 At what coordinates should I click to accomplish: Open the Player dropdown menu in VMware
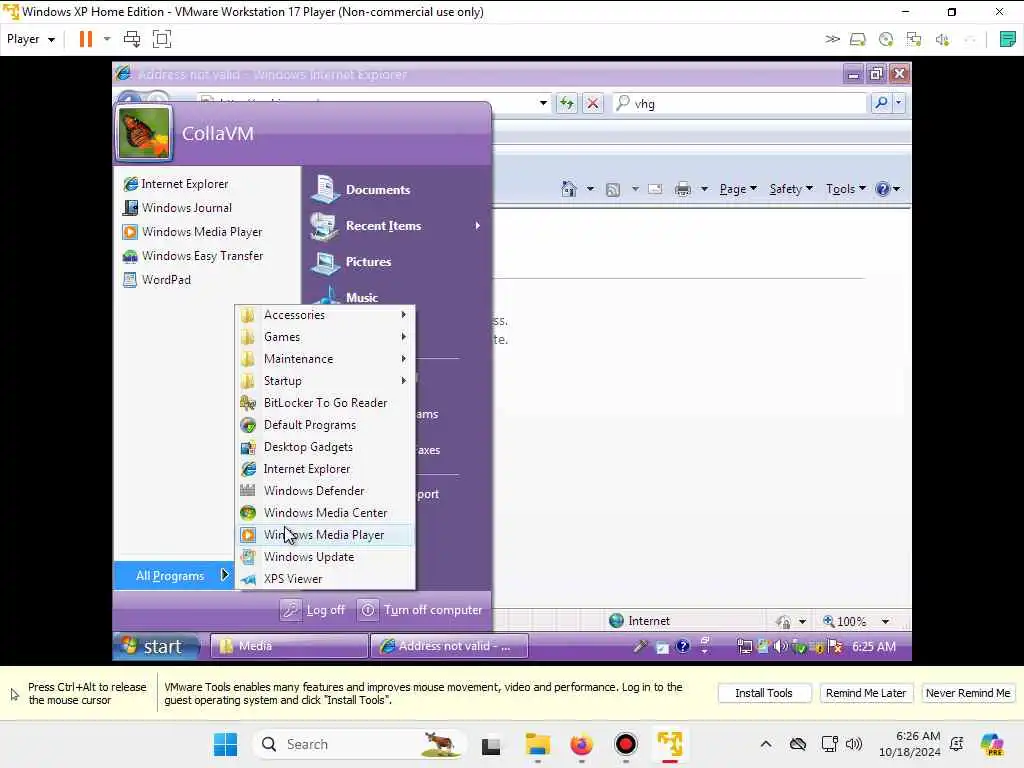[31, 39]
